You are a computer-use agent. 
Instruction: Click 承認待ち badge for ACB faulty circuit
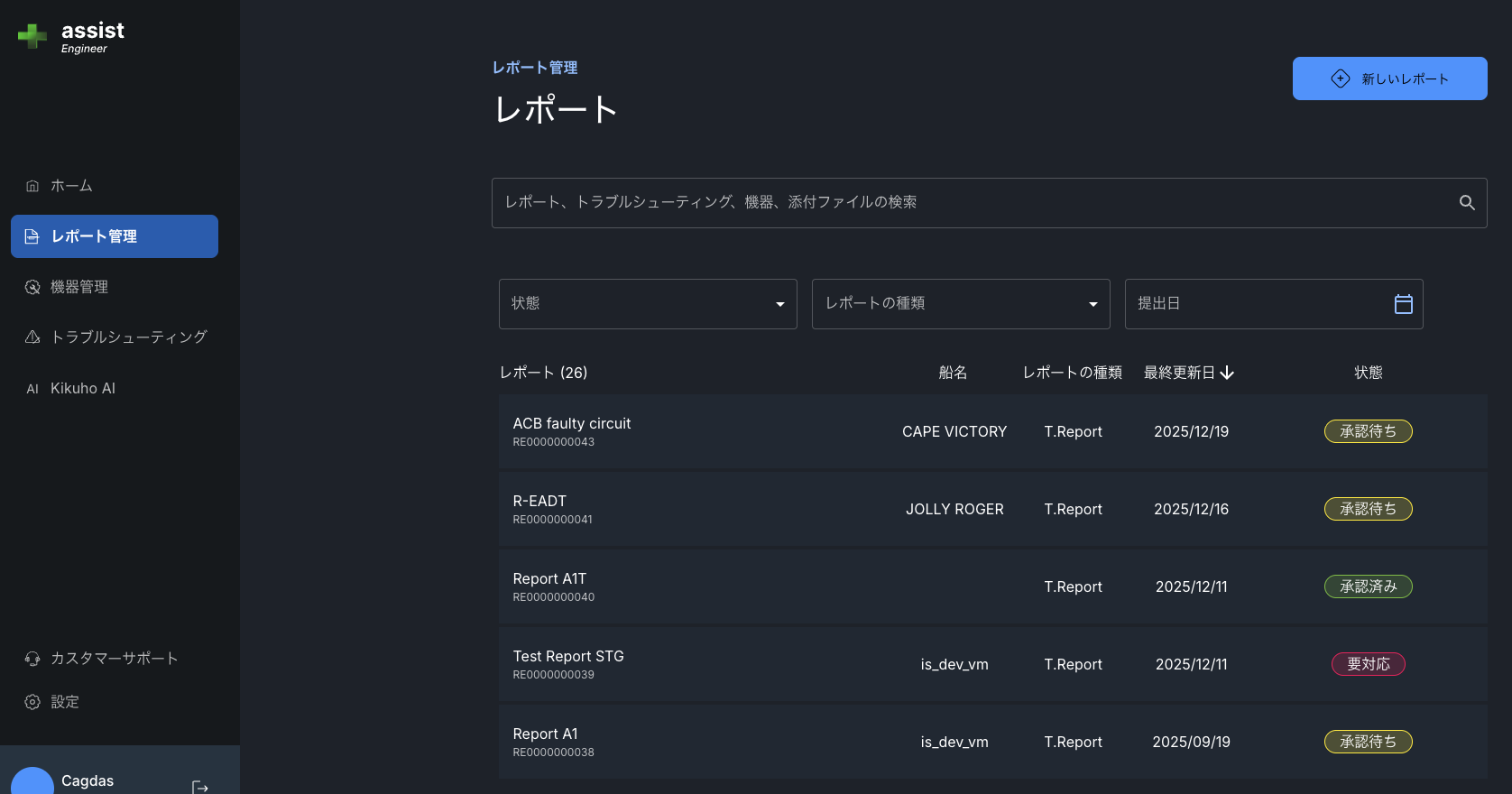click(1369, 431)
